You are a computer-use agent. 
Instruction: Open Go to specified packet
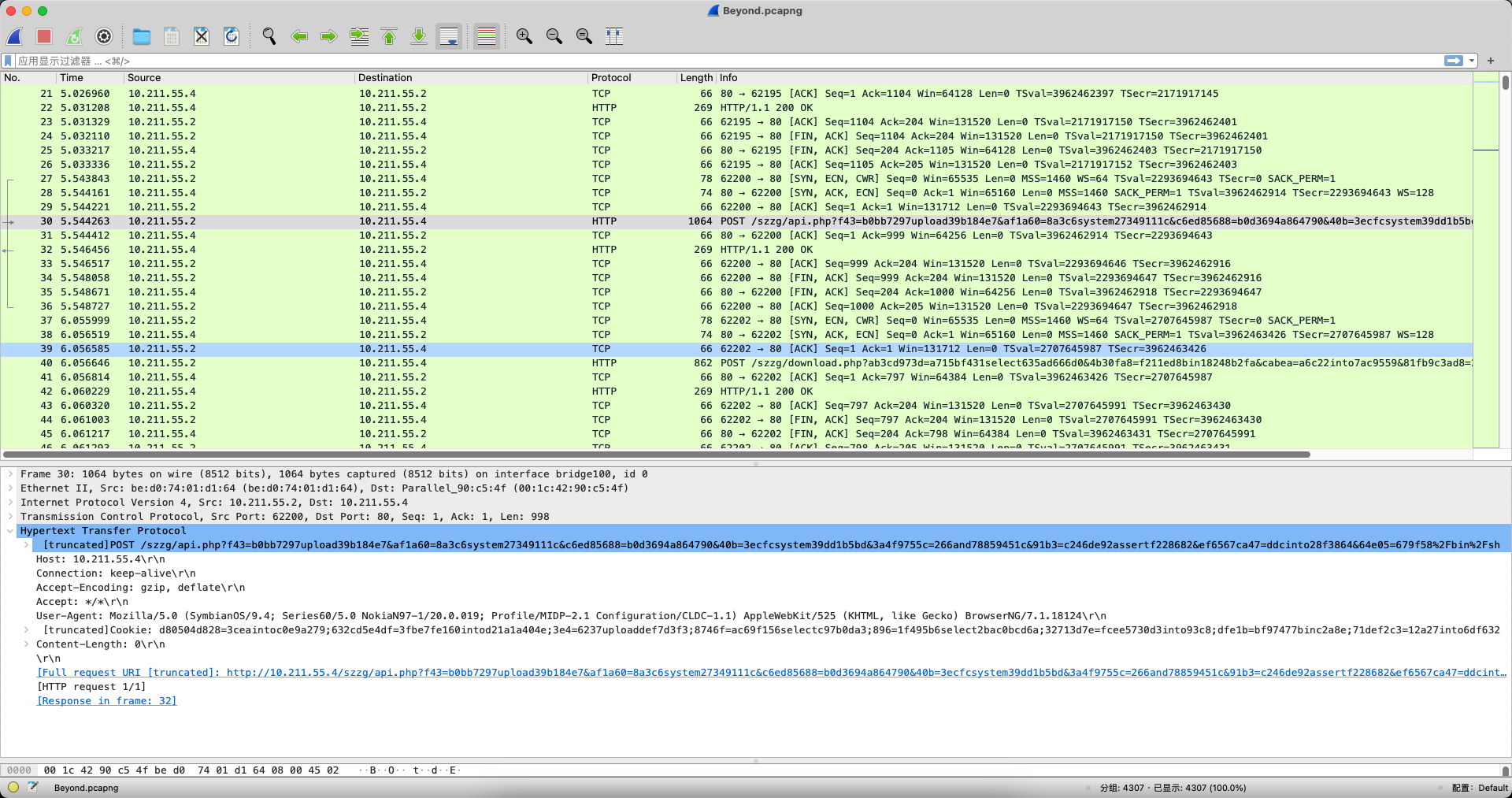coord(359,36)
